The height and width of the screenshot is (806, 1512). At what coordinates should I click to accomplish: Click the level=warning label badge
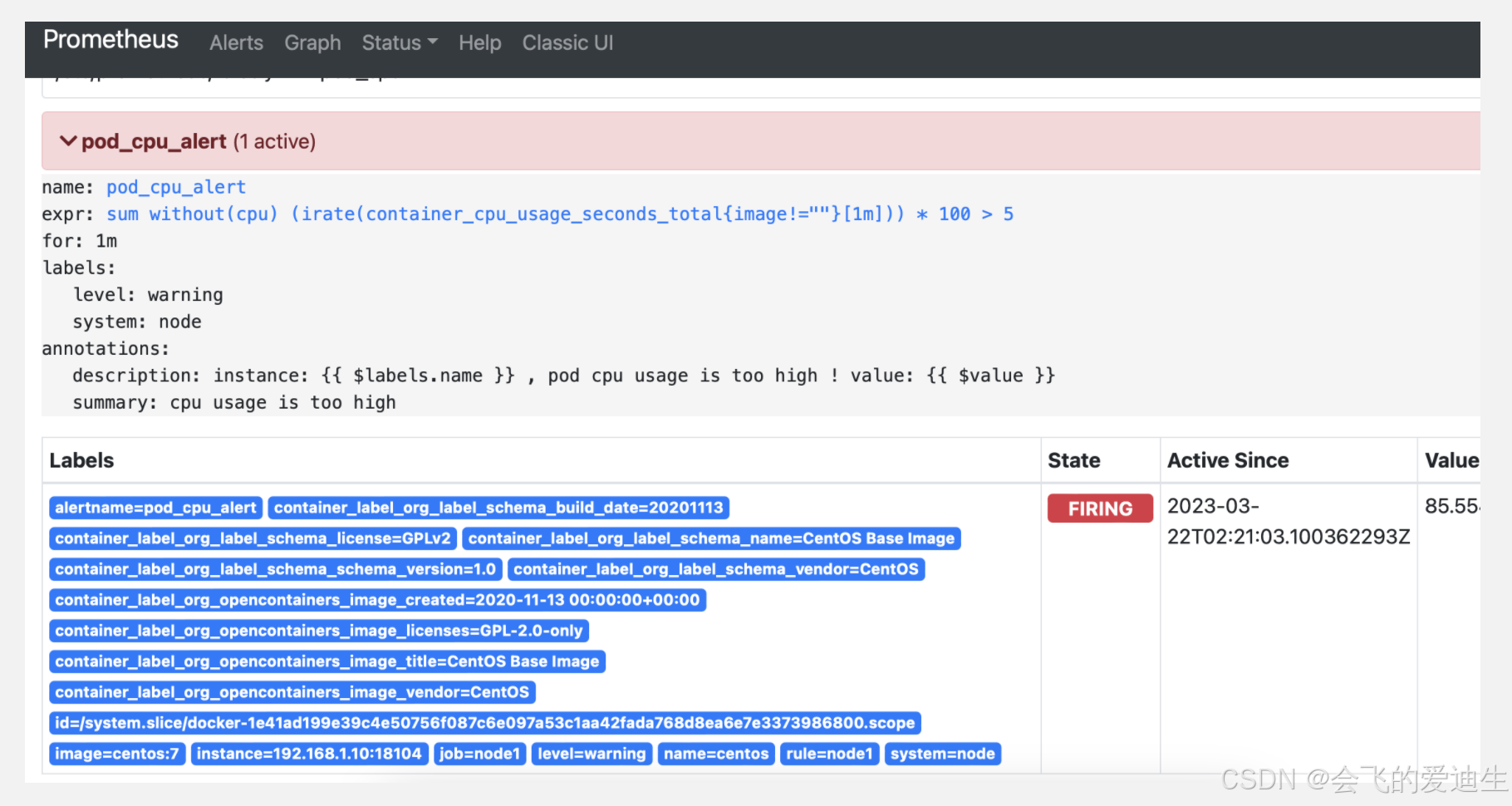[592, 754]
